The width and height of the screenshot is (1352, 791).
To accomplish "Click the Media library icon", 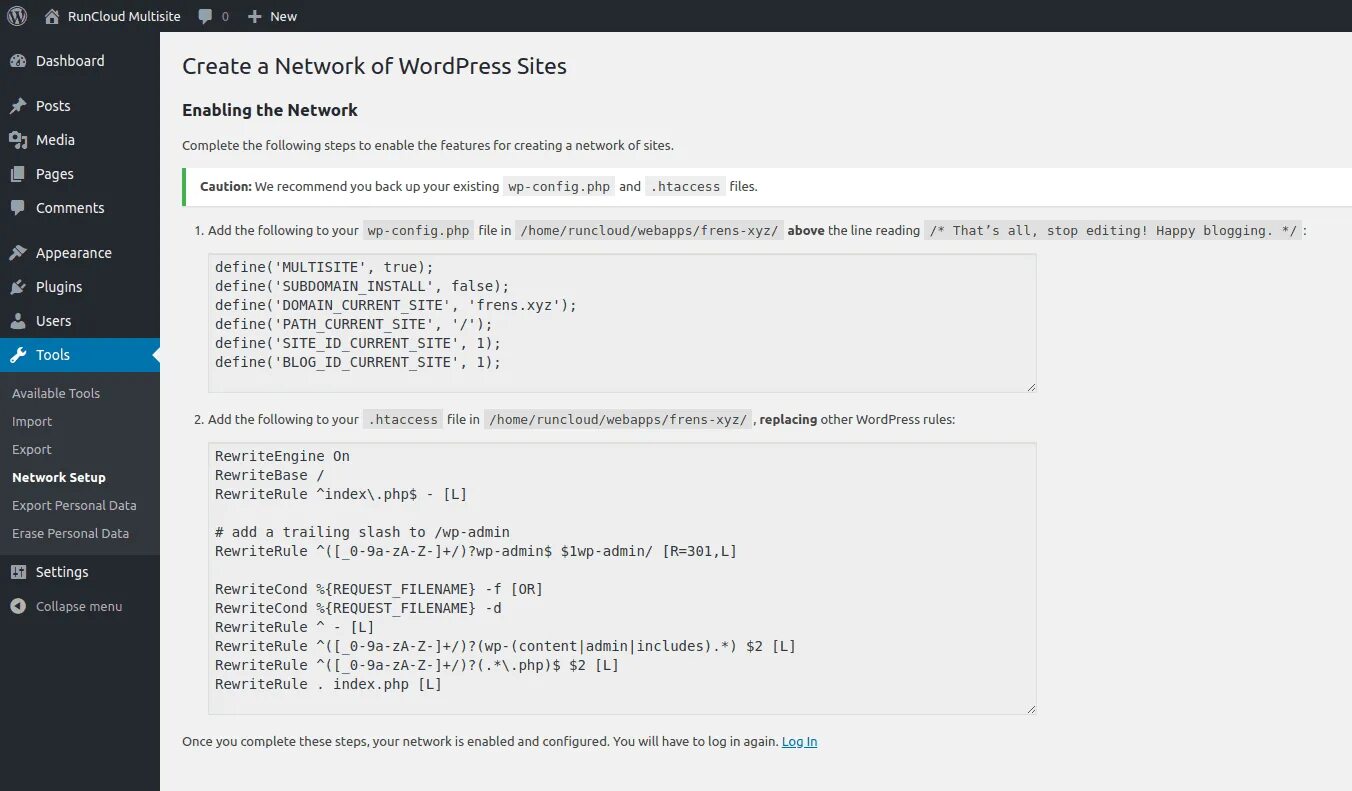I will tap(18, 140).
